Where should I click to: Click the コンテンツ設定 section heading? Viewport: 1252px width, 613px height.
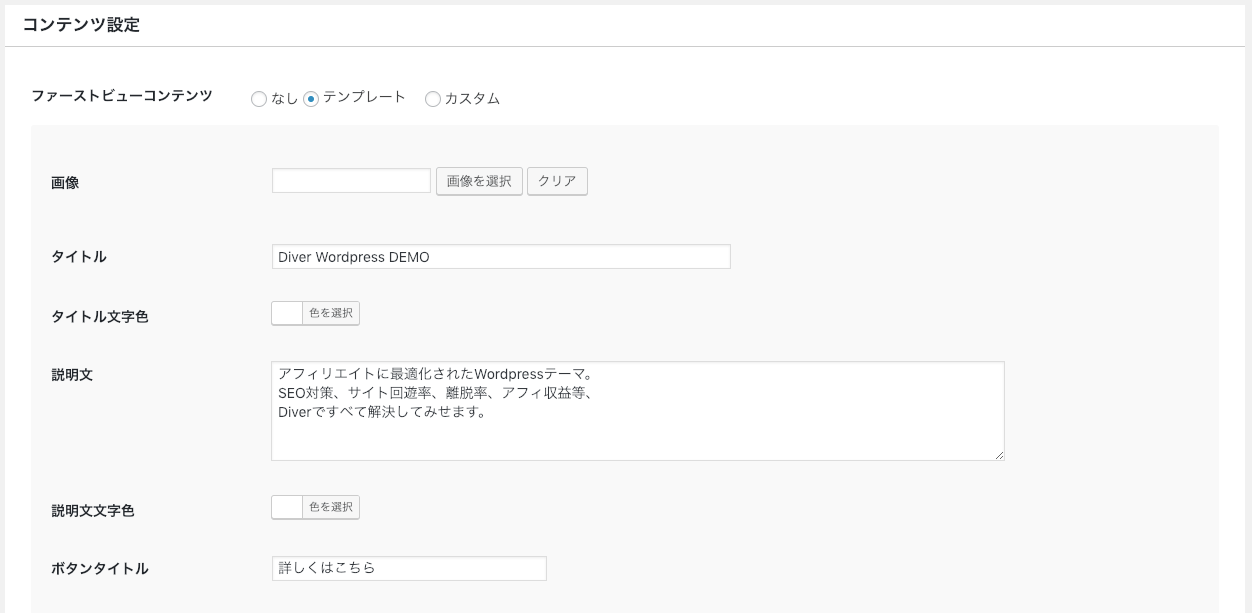pos(81,25)
